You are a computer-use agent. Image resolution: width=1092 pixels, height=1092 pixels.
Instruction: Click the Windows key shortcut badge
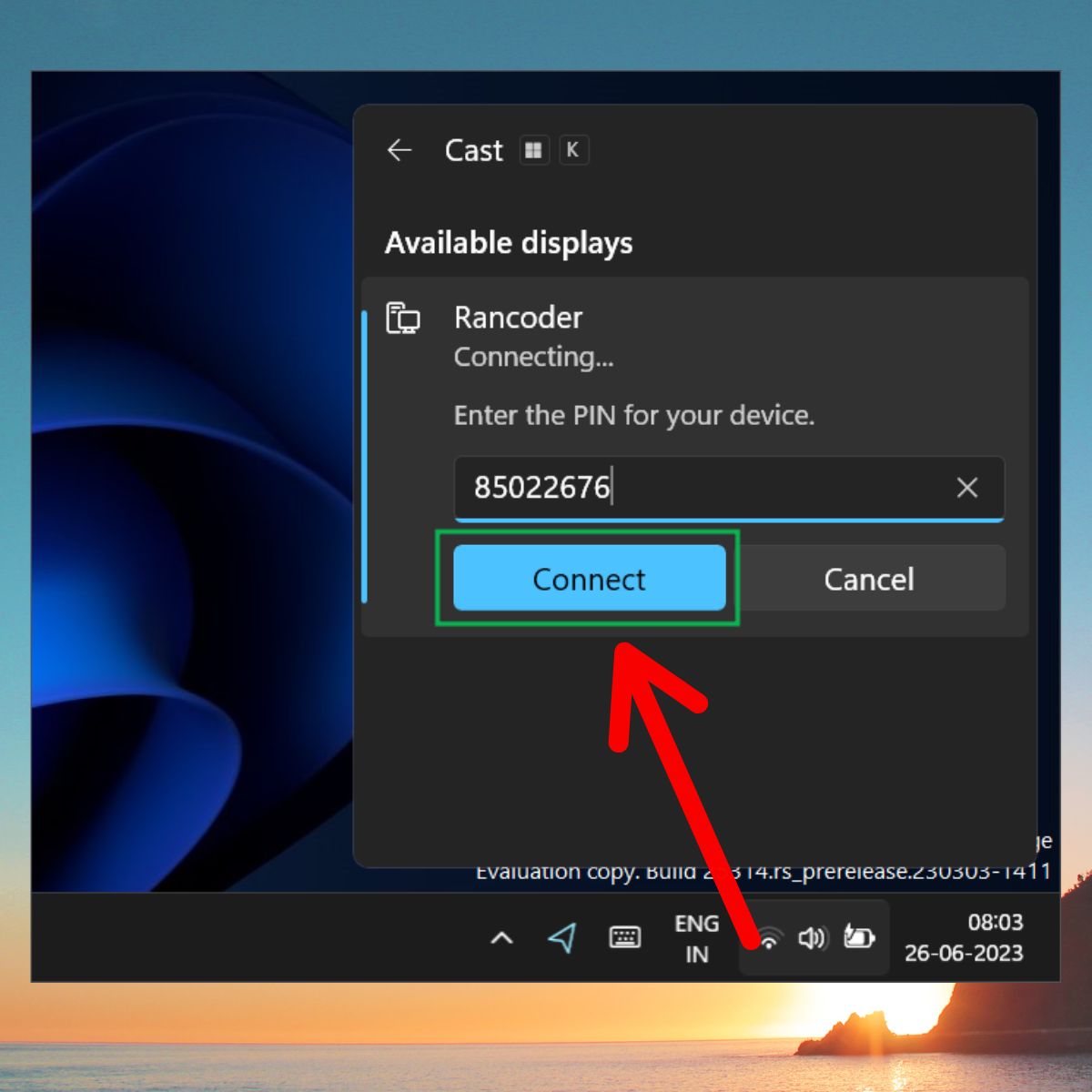point(534,150)
